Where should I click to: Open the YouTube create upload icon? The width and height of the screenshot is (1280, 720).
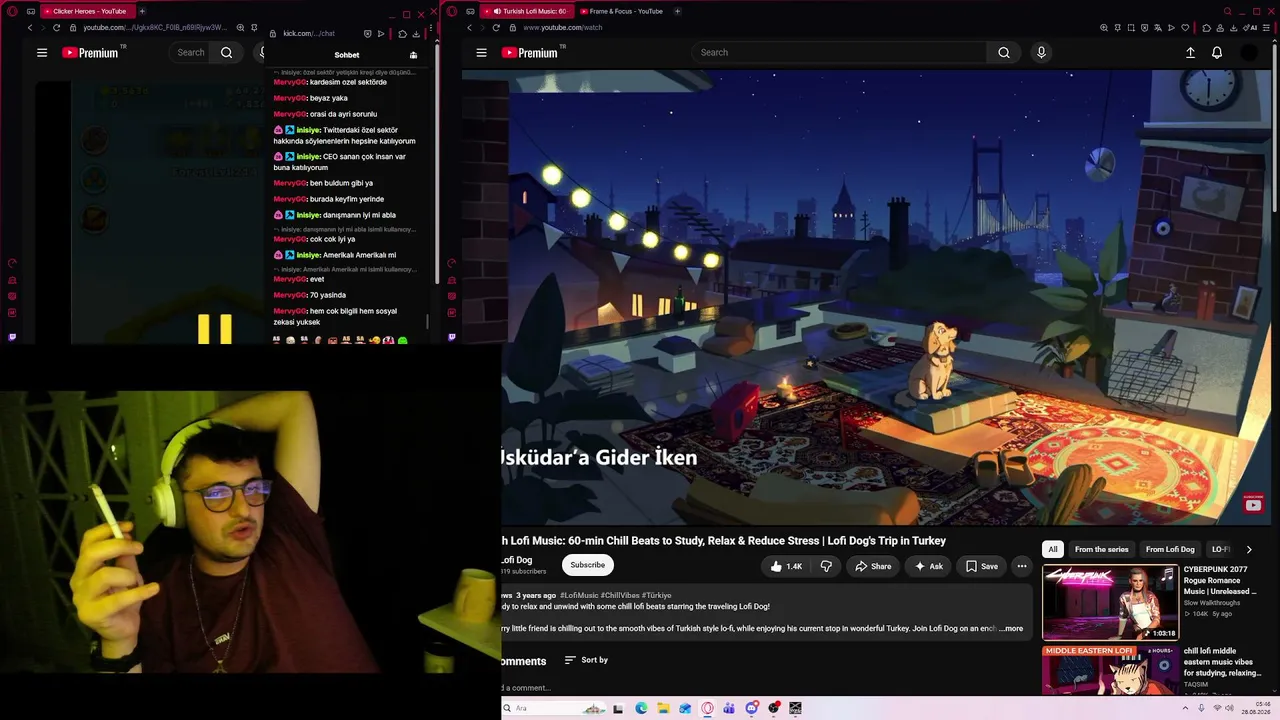[x=1190, y=52]
